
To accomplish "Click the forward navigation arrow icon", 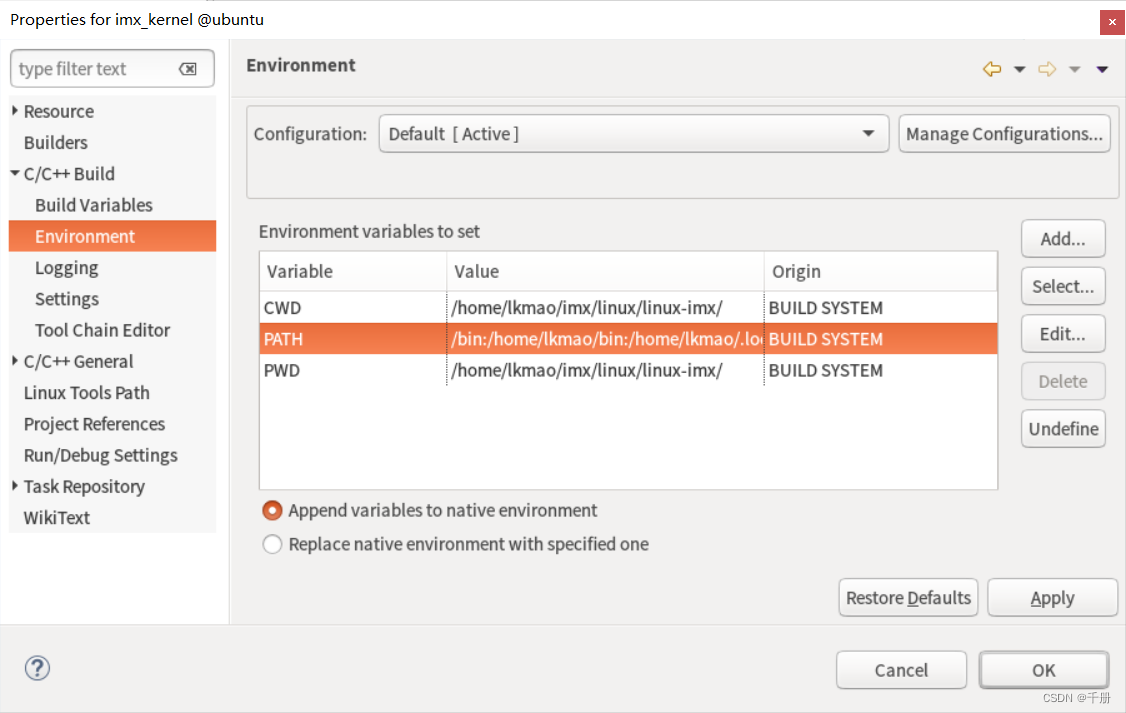I will point(1046,69).
